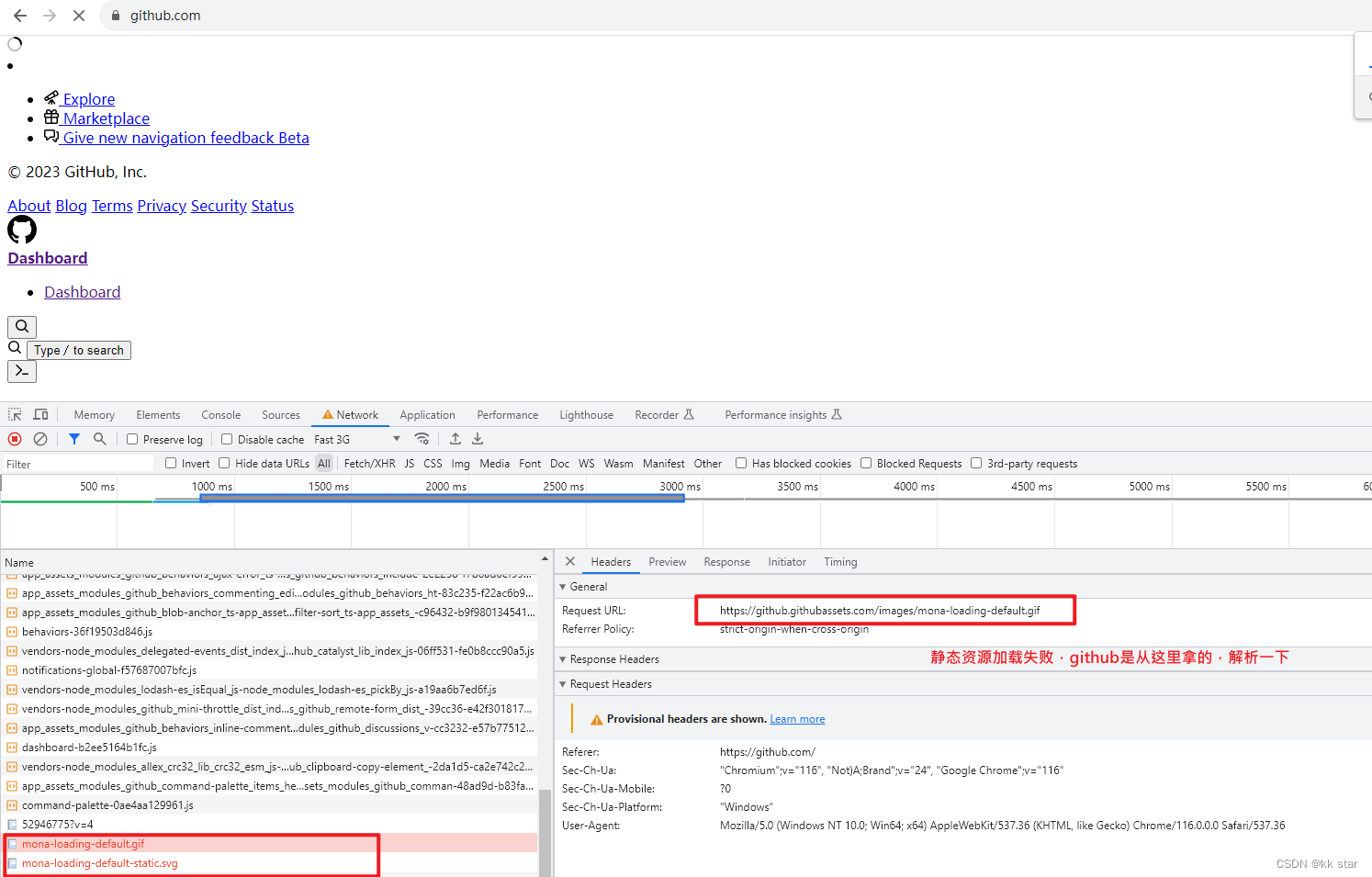Image resolution: width=1372 pixels, height=877 pixels.
Task: Open the Application tab
Action: tap(427, 415)
